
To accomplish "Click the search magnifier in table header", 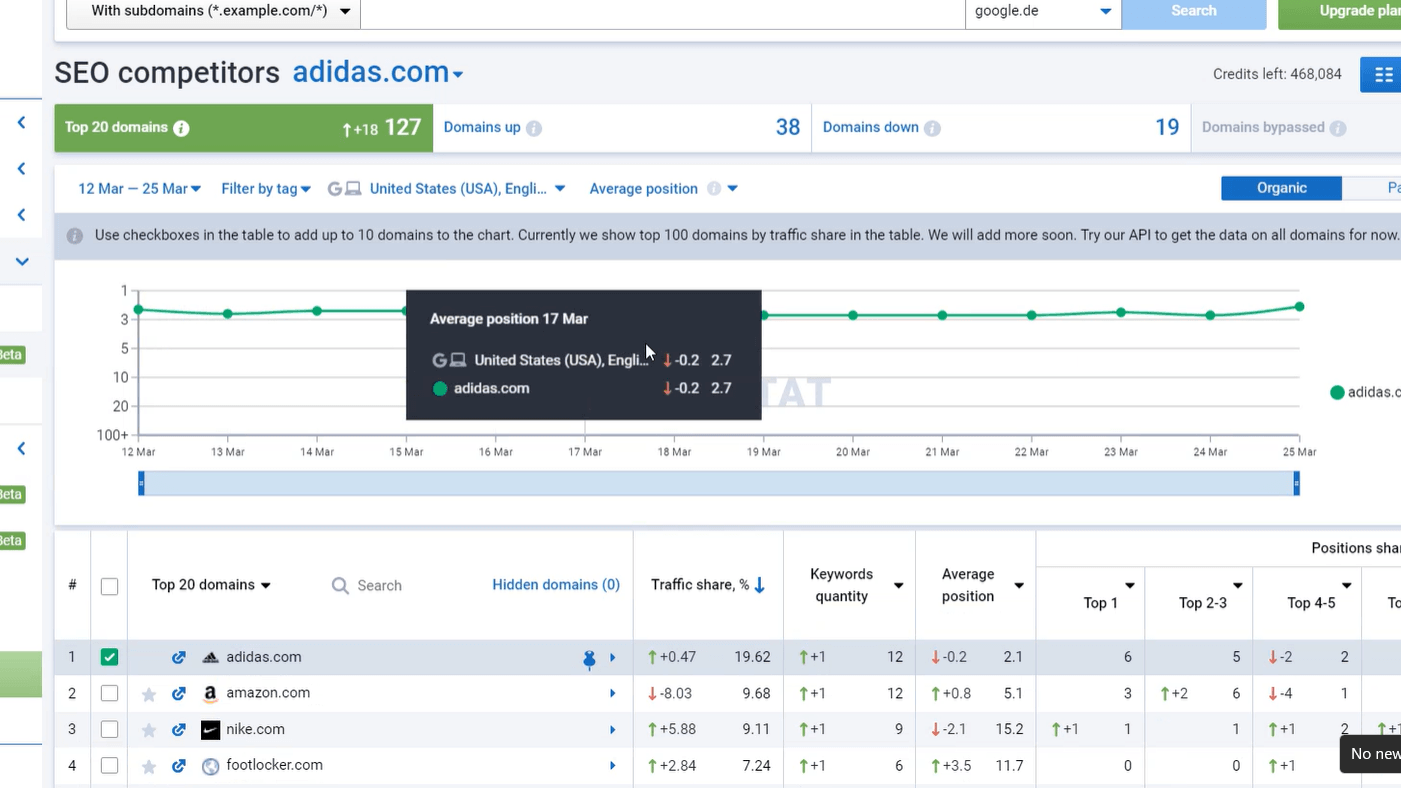I will [x=340, y=585].
